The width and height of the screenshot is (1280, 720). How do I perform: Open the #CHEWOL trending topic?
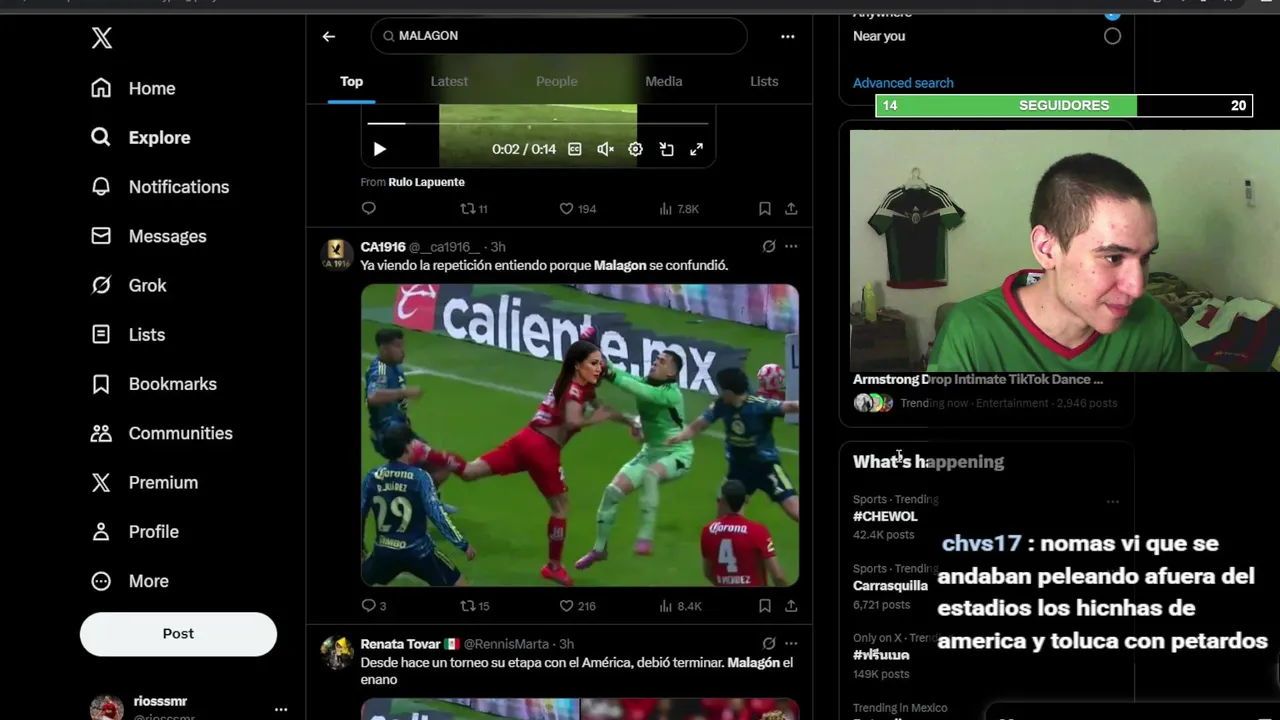(x=885, y=517)
